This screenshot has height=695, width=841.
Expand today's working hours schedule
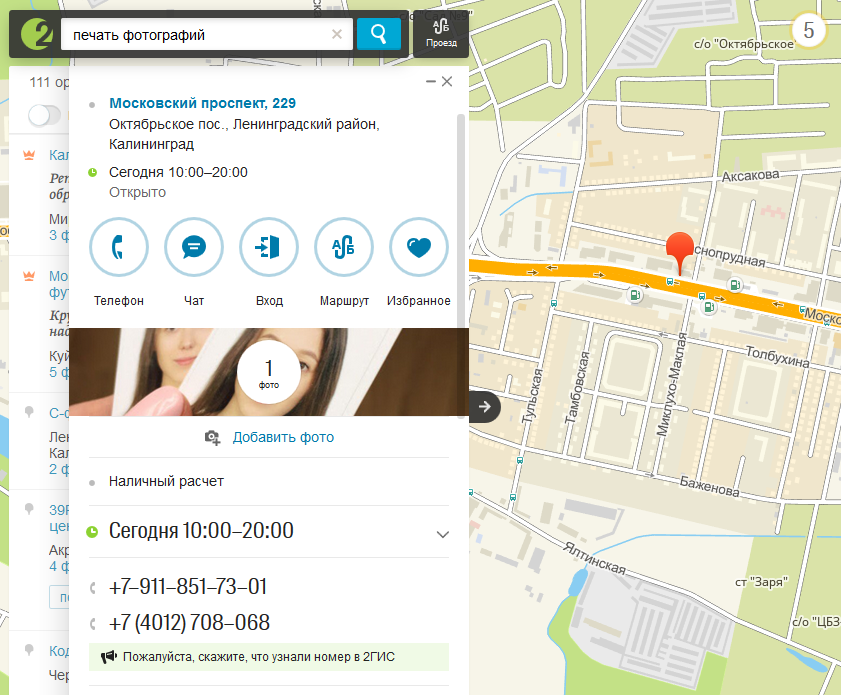[x=442, y=533]
